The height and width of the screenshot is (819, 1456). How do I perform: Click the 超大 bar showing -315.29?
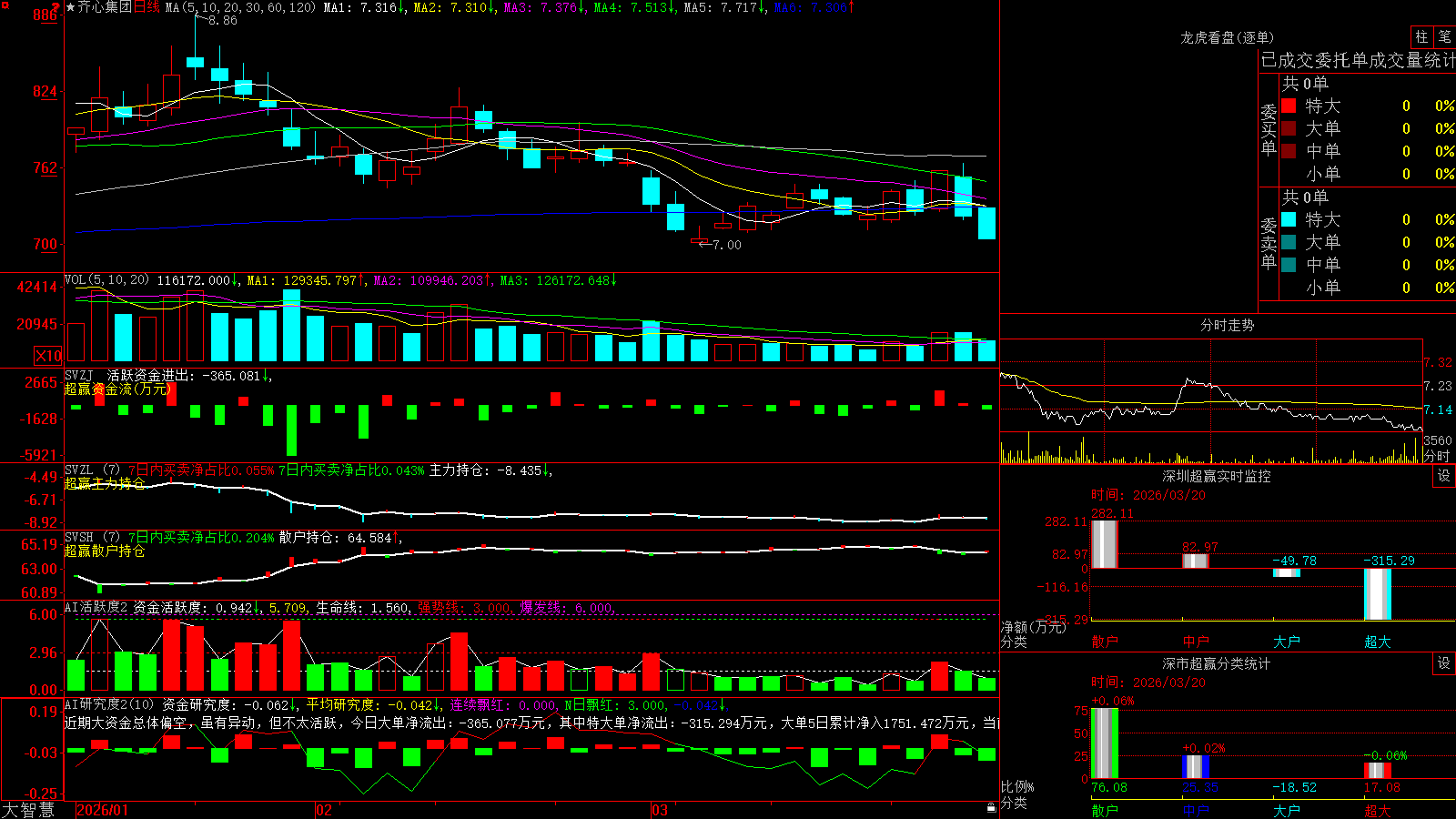(x=1377, y=594)
